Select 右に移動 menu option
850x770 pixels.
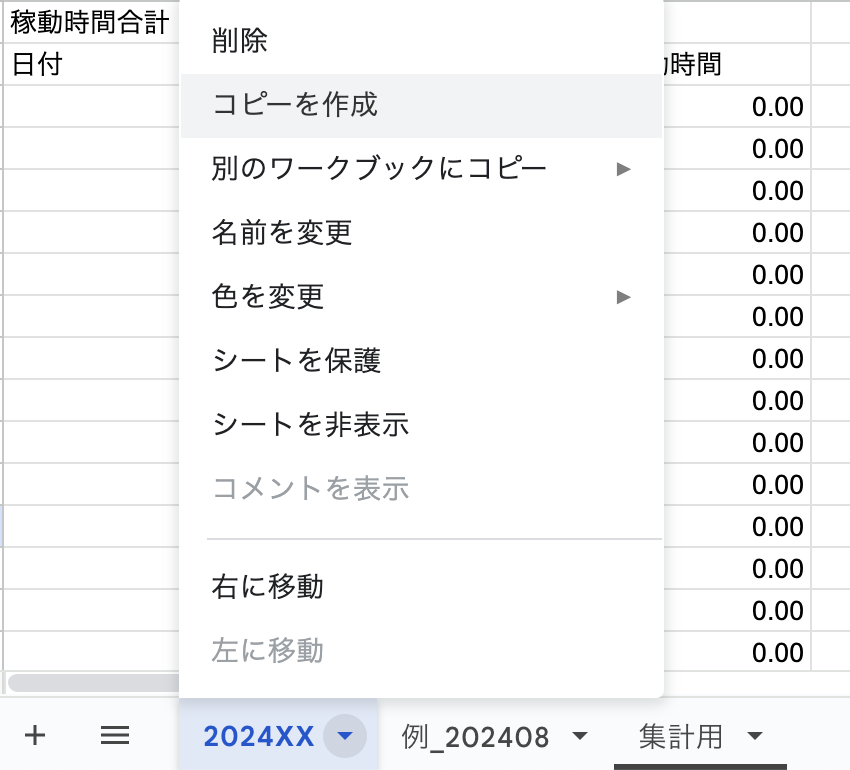tap(268, 586)
